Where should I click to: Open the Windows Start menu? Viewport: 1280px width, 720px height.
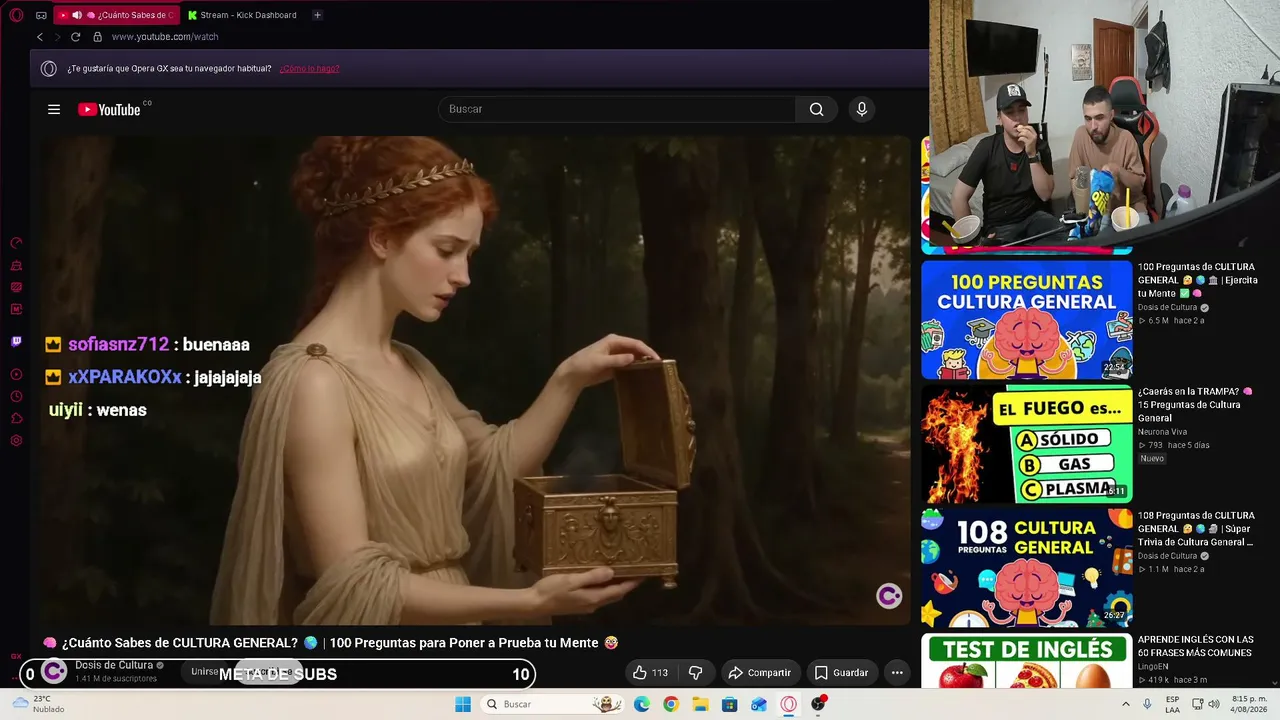click(463, 704)
